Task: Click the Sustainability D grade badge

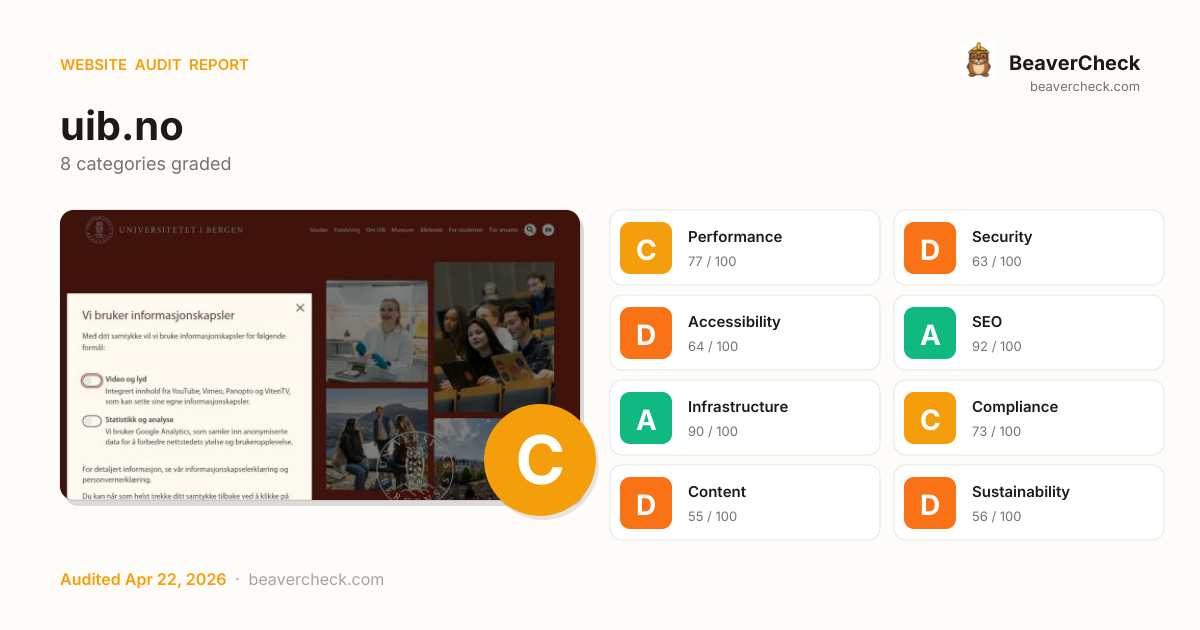Action: (x=930, y=503)
